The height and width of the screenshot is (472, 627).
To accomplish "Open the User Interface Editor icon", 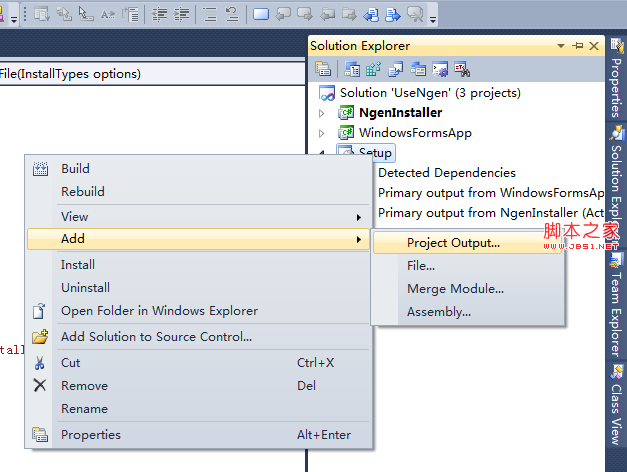I will point(417,69).
